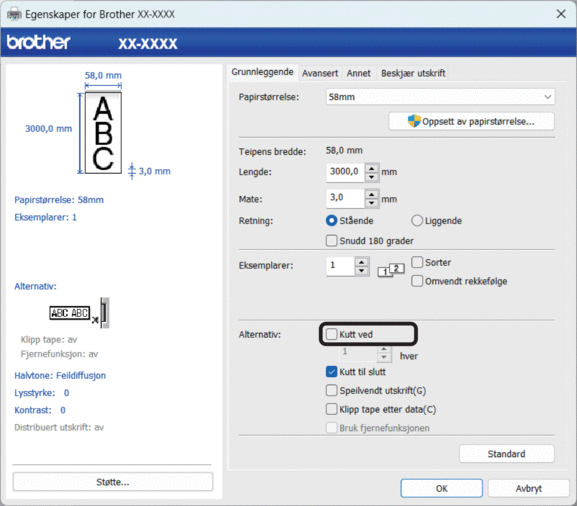This screenshot has height=506, width=577.
Task: Switch to the Avansert tab
Action: pyautogui.click(x=320, y=73)
